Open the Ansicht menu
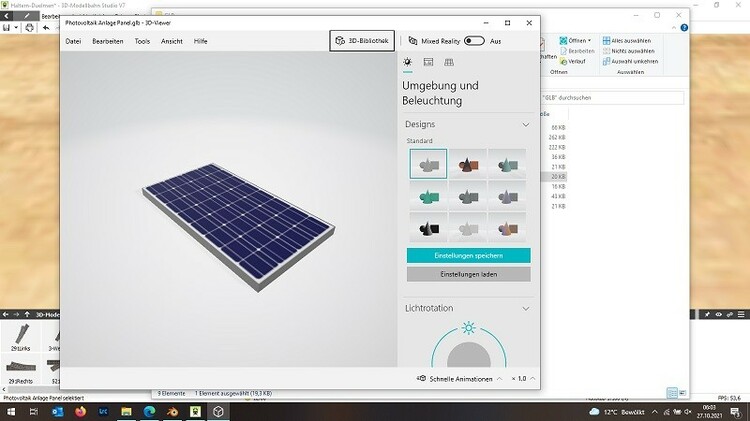750x421 pixels. click(x=171, y=41)
